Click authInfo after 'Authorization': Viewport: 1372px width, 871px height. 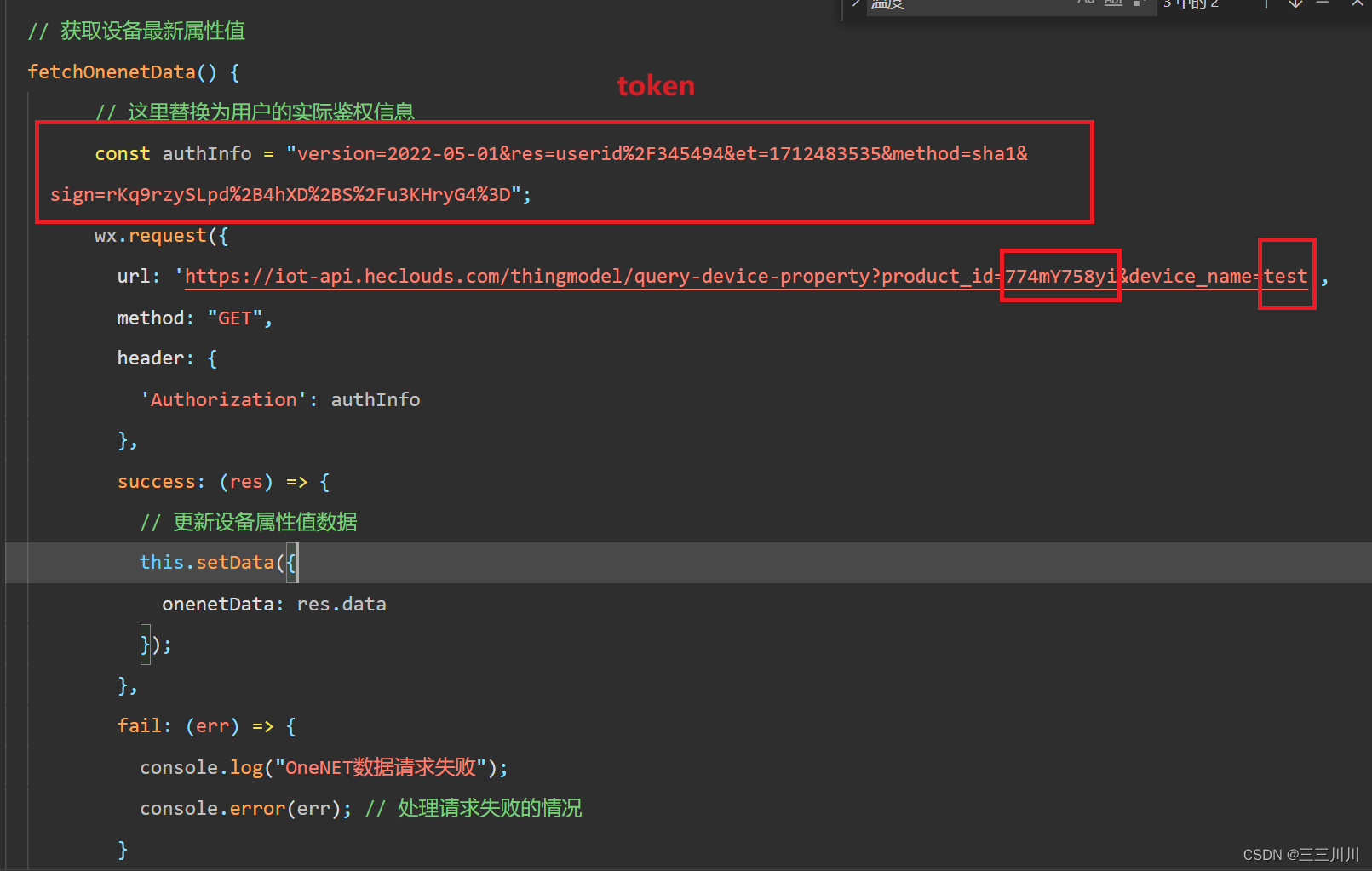pos(376,399)
